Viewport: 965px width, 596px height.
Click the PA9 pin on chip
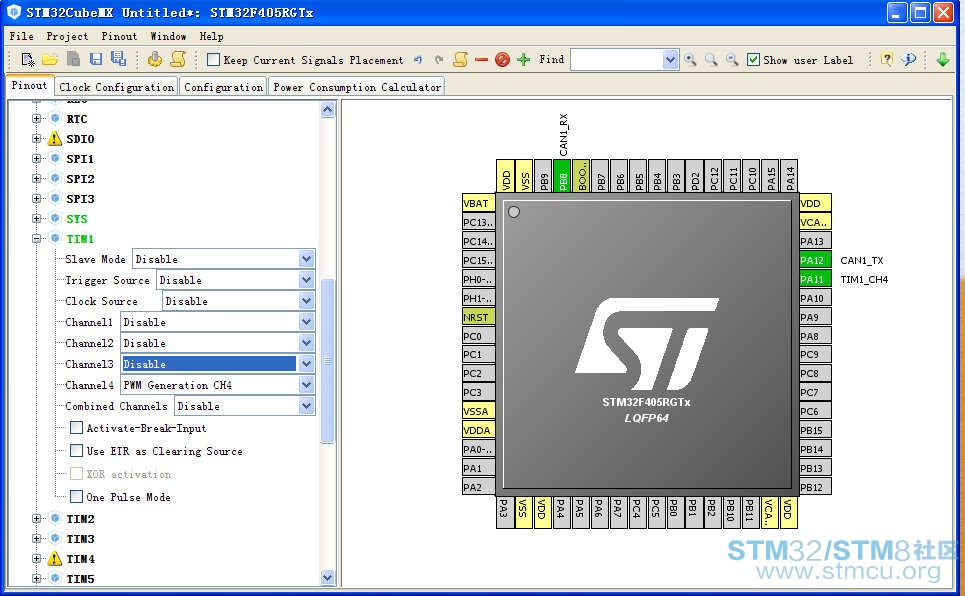[x=815, y=317]
